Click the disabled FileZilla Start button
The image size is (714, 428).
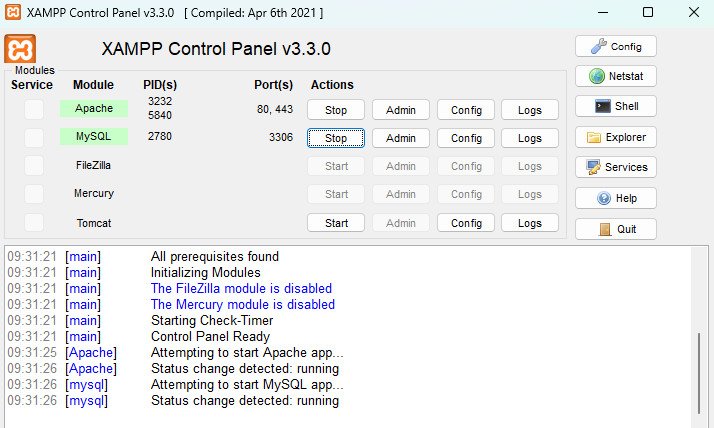(336, 166)
